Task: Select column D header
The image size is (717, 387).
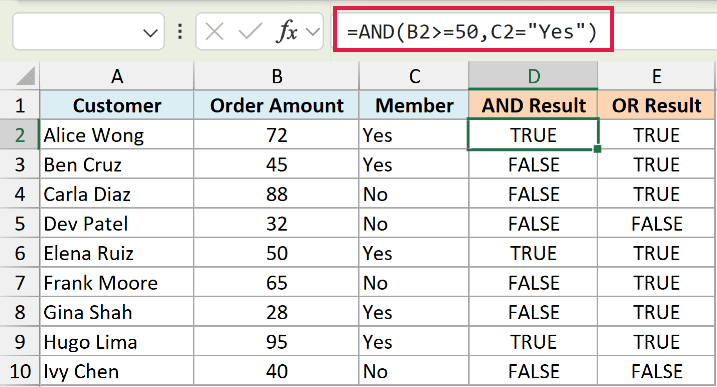Action: click(533, 76)
